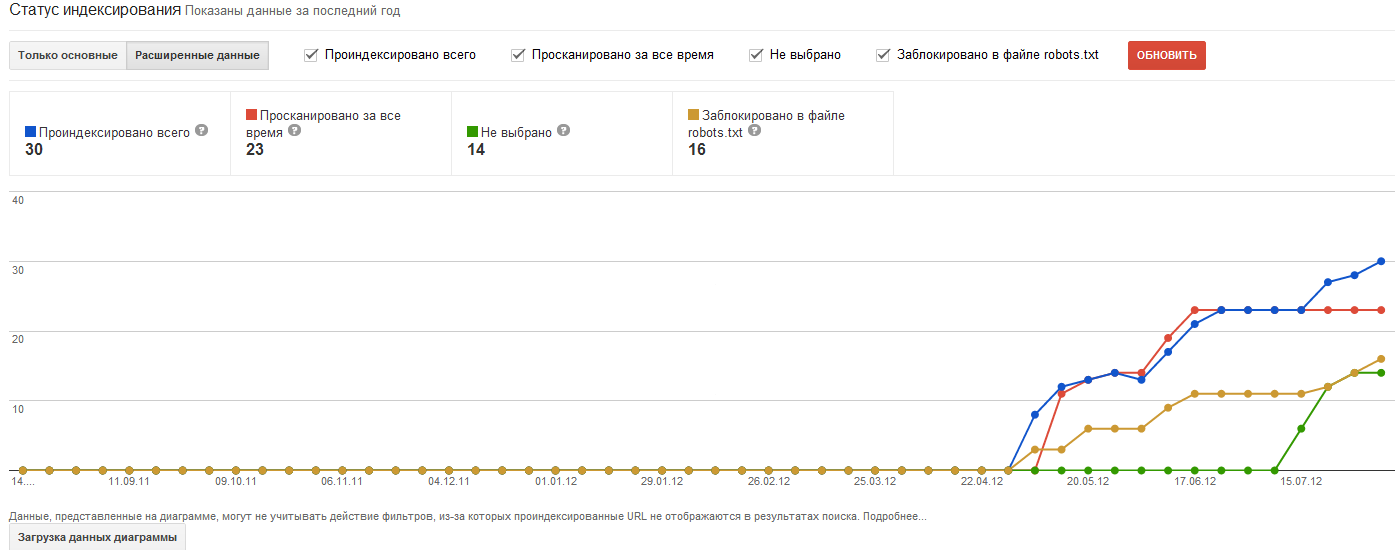This screenshot has width=1400, height=550.
Task: Switch to Только основные tab
Action: click(68, 56)
